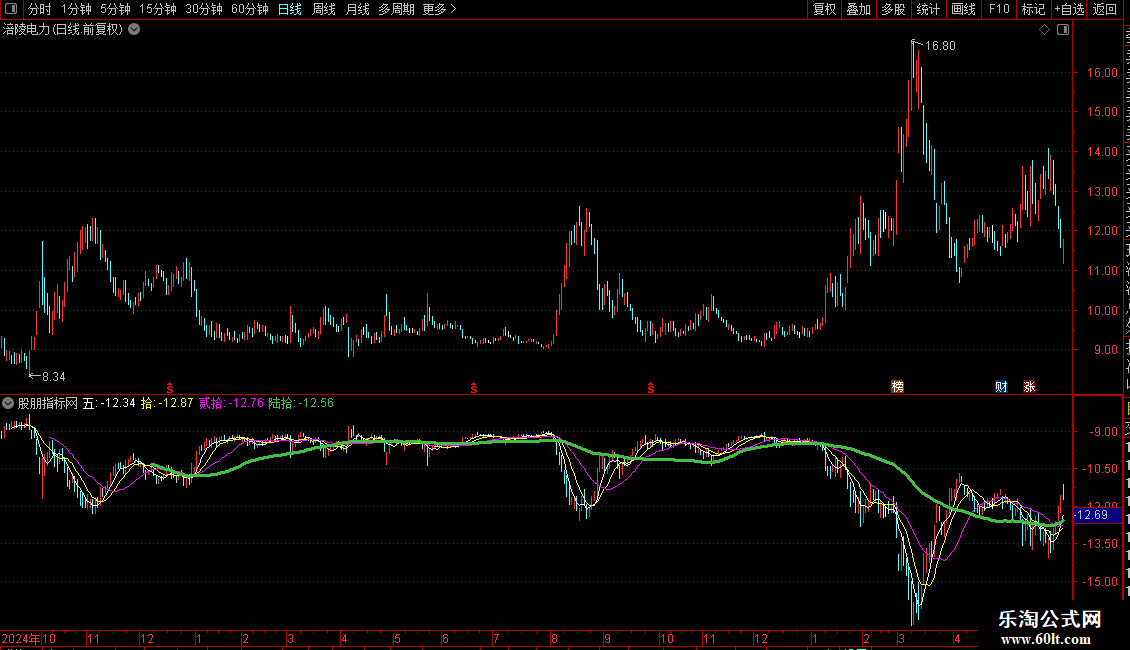The image size is (1130, 650).
Task: Select the 周线 weekly chart tab
Action: pyautogui.click(x=324, y=9)
